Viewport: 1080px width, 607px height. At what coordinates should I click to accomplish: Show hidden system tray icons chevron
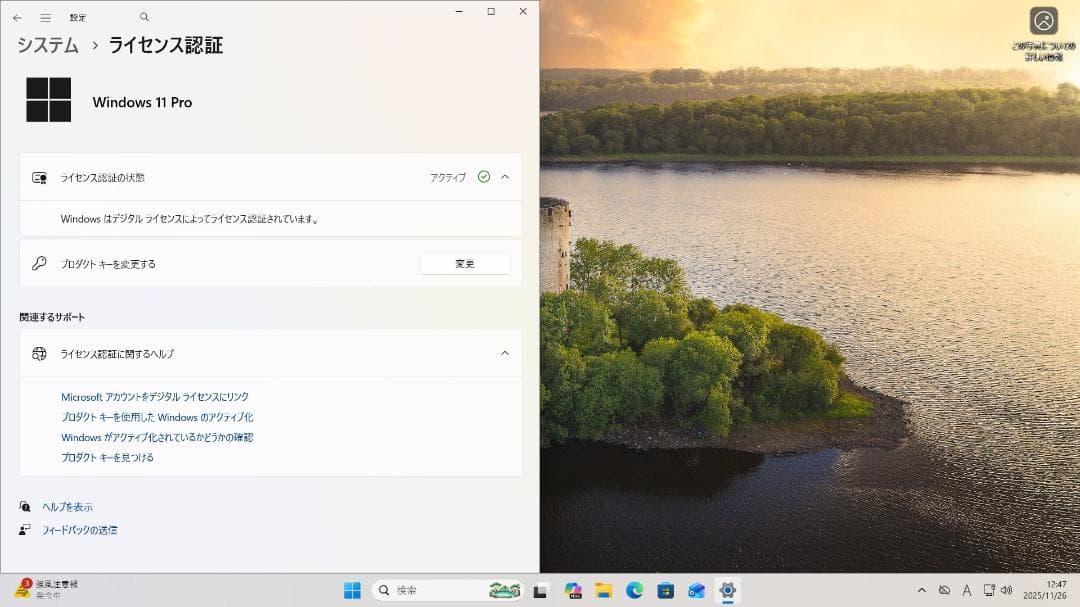(x=921, y=590)
